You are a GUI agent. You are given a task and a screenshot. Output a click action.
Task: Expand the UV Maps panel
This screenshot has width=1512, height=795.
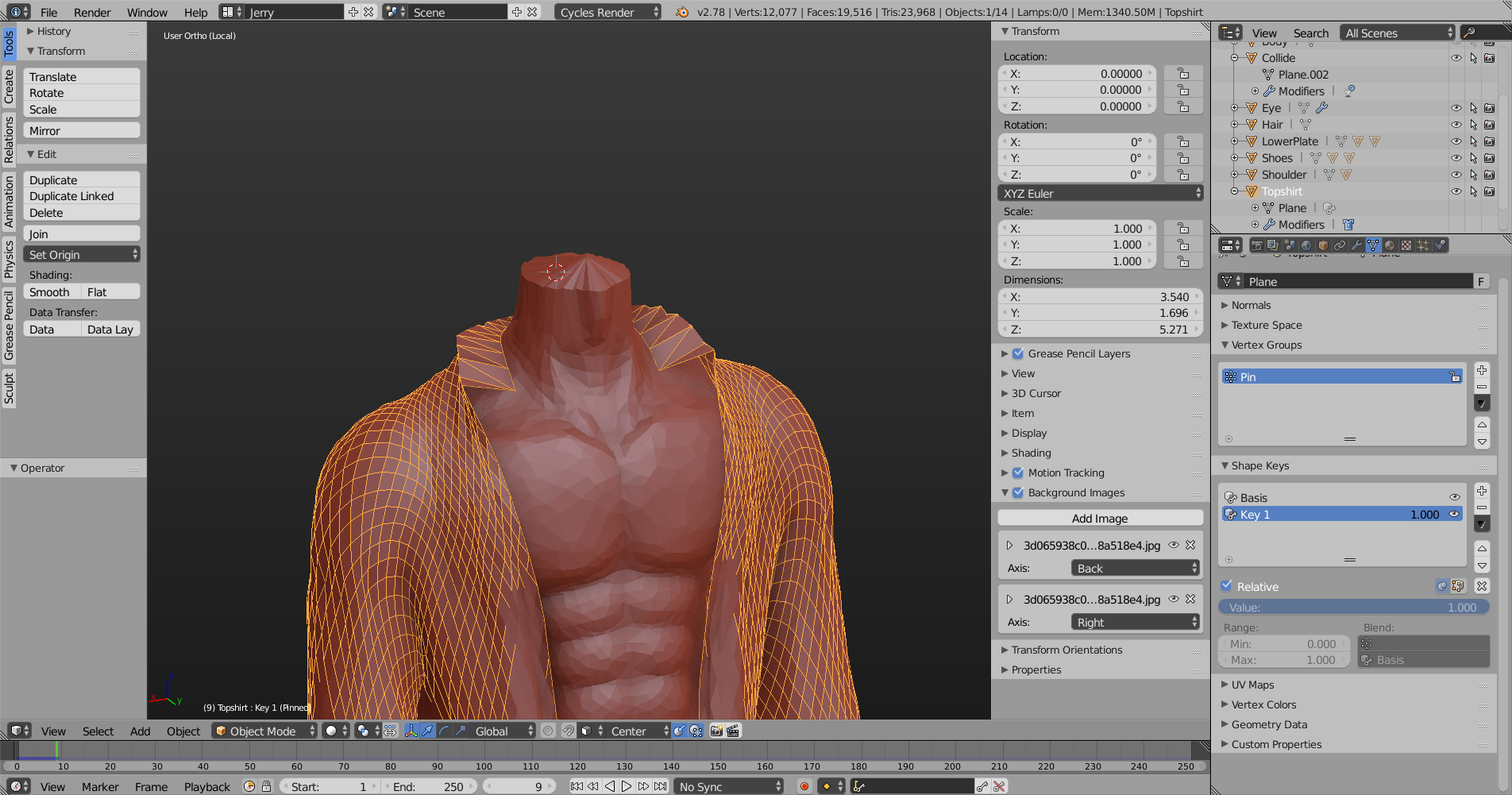point(1252,685)
